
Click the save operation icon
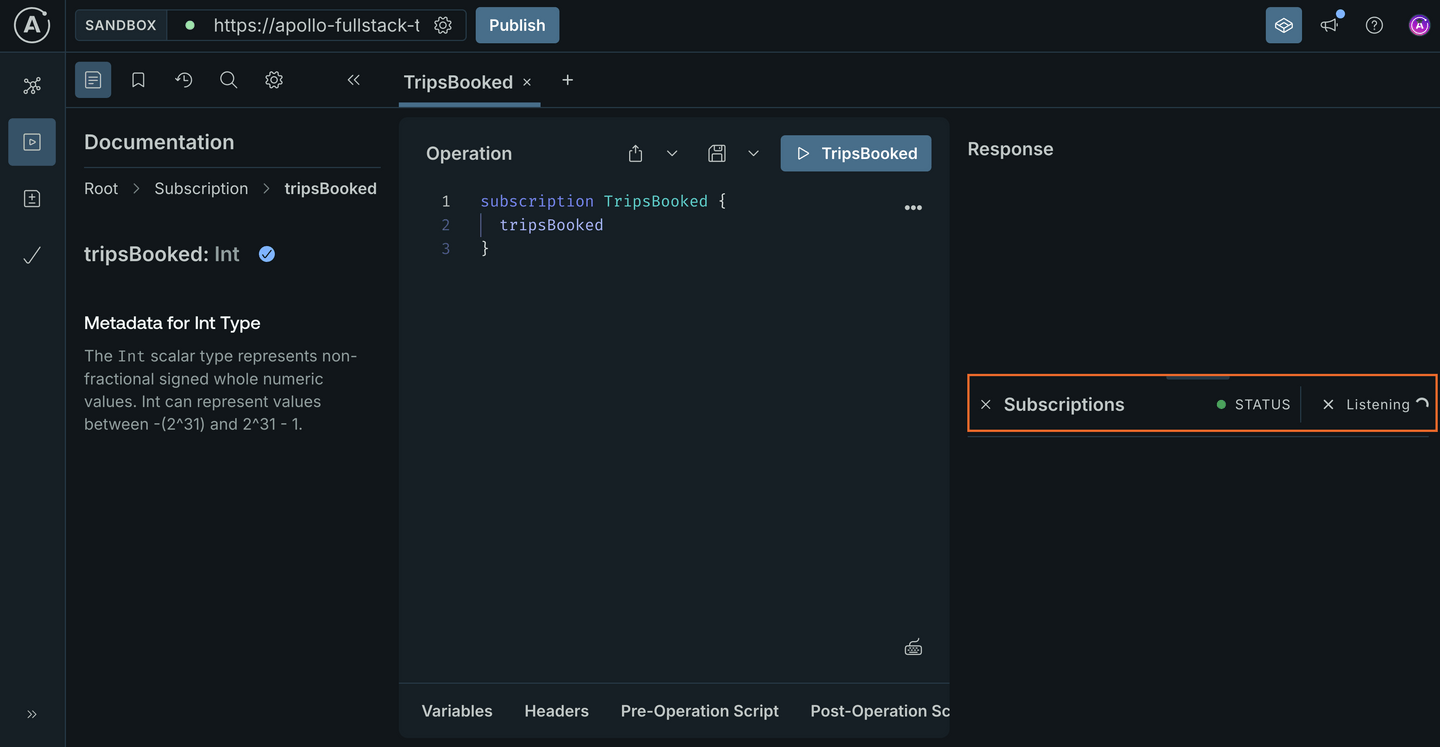(x=716, y=153)
